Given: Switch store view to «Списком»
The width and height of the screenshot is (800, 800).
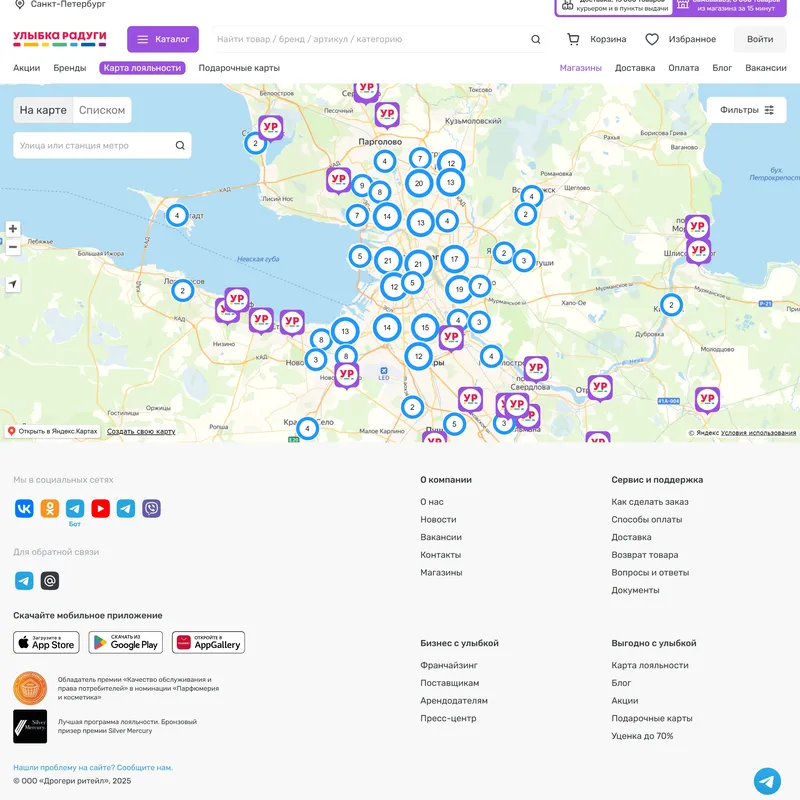Looking at the screenshot, I should pos(104,110).
